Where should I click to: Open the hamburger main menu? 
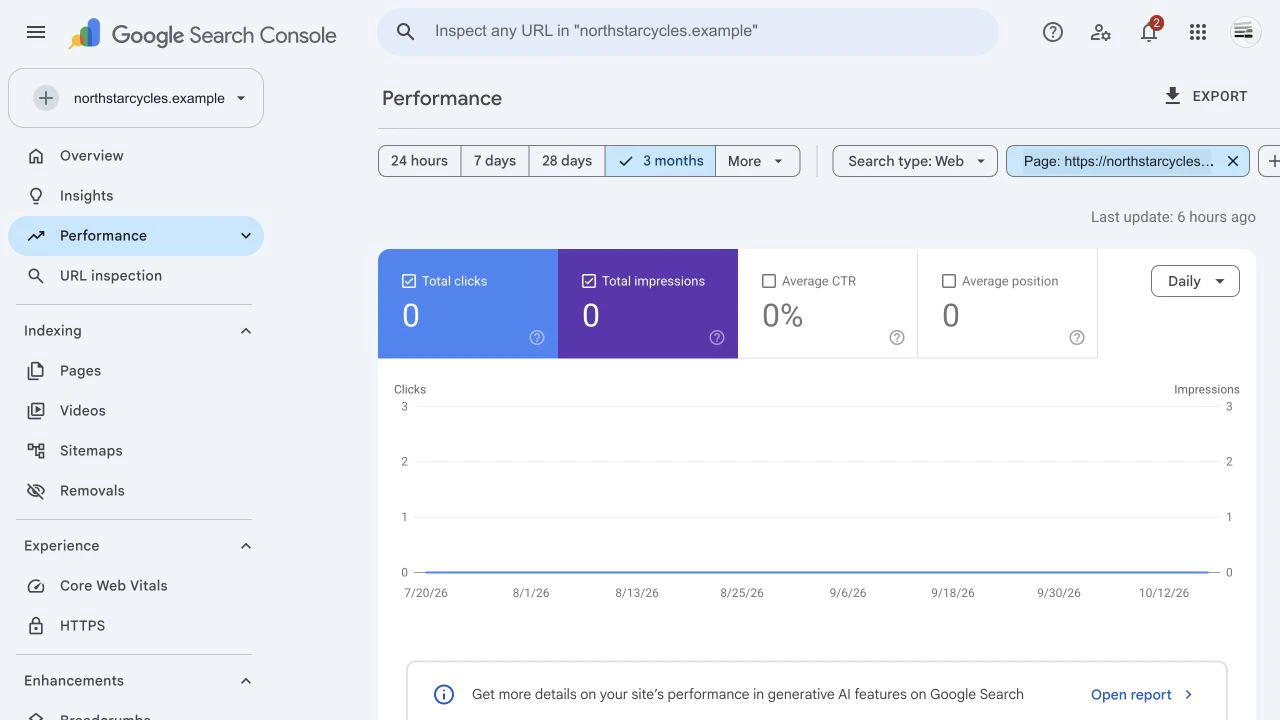[36, 32]
